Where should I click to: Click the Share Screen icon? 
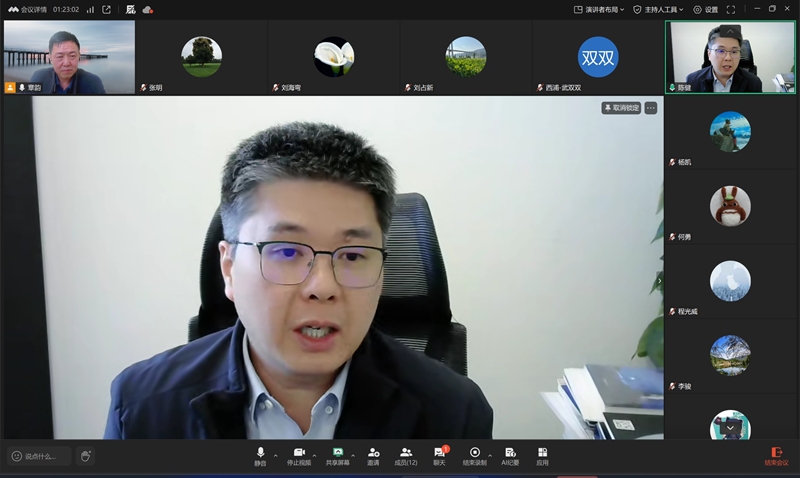tap(338, 456)
